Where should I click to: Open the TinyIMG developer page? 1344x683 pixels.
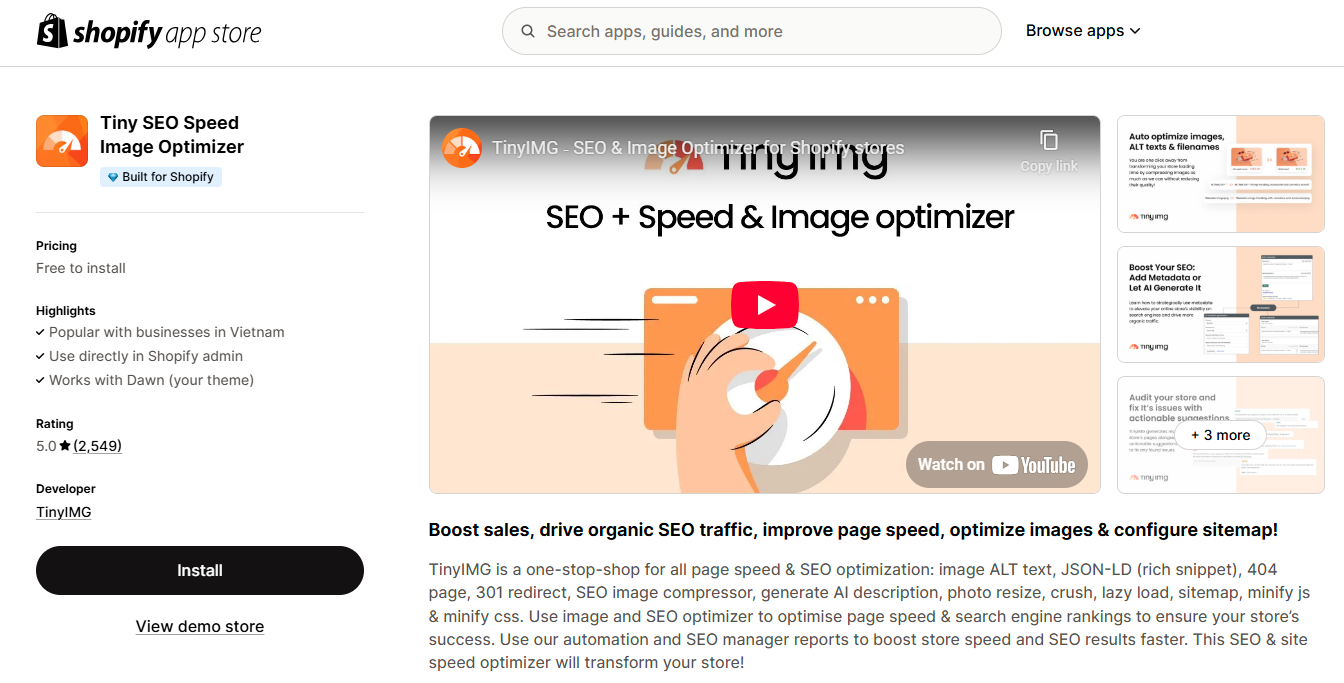pos(63,511)
